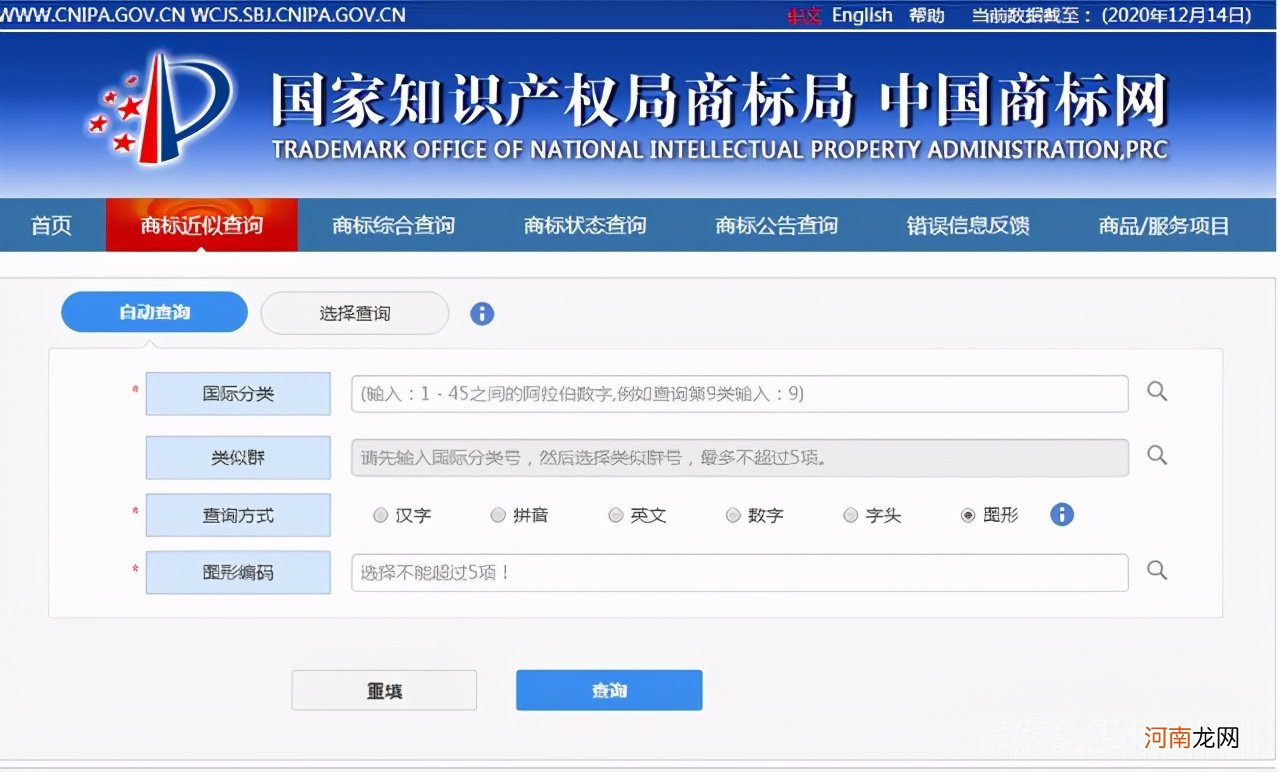Select the 数字 radio button
This screenshot has width=1280, height=772.
pos(733,516)
